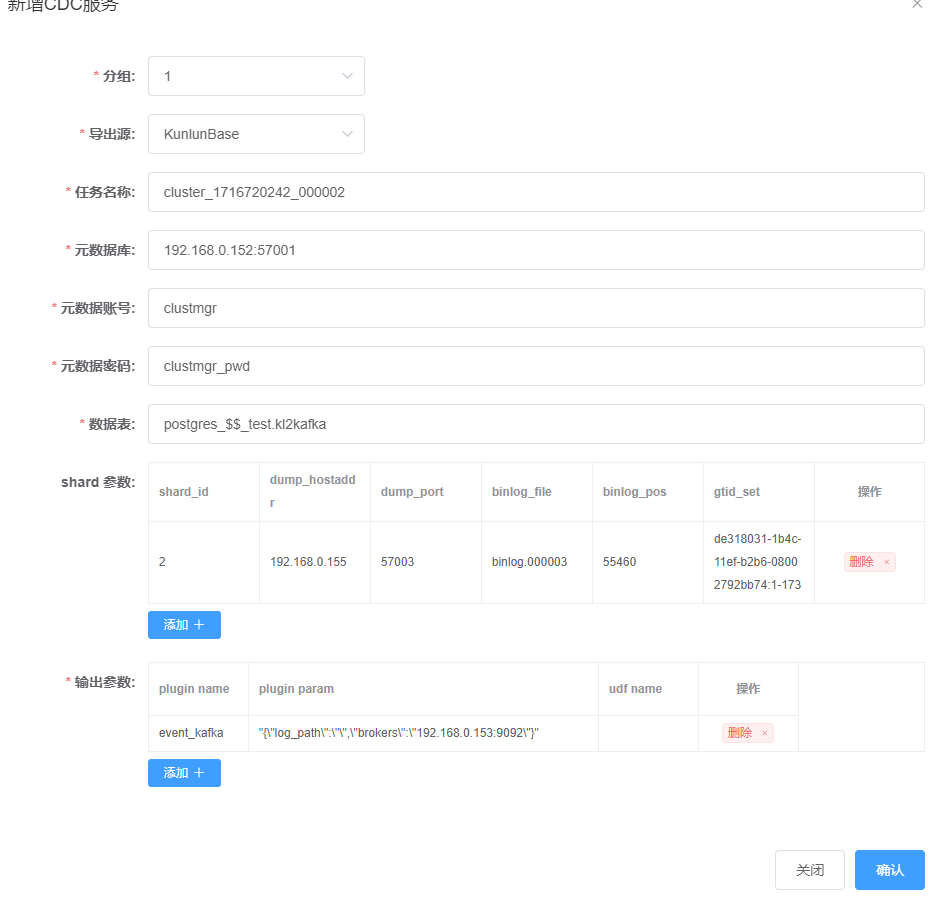Click the 数据表 input field
Screen dimensions: 931x906
536,424
